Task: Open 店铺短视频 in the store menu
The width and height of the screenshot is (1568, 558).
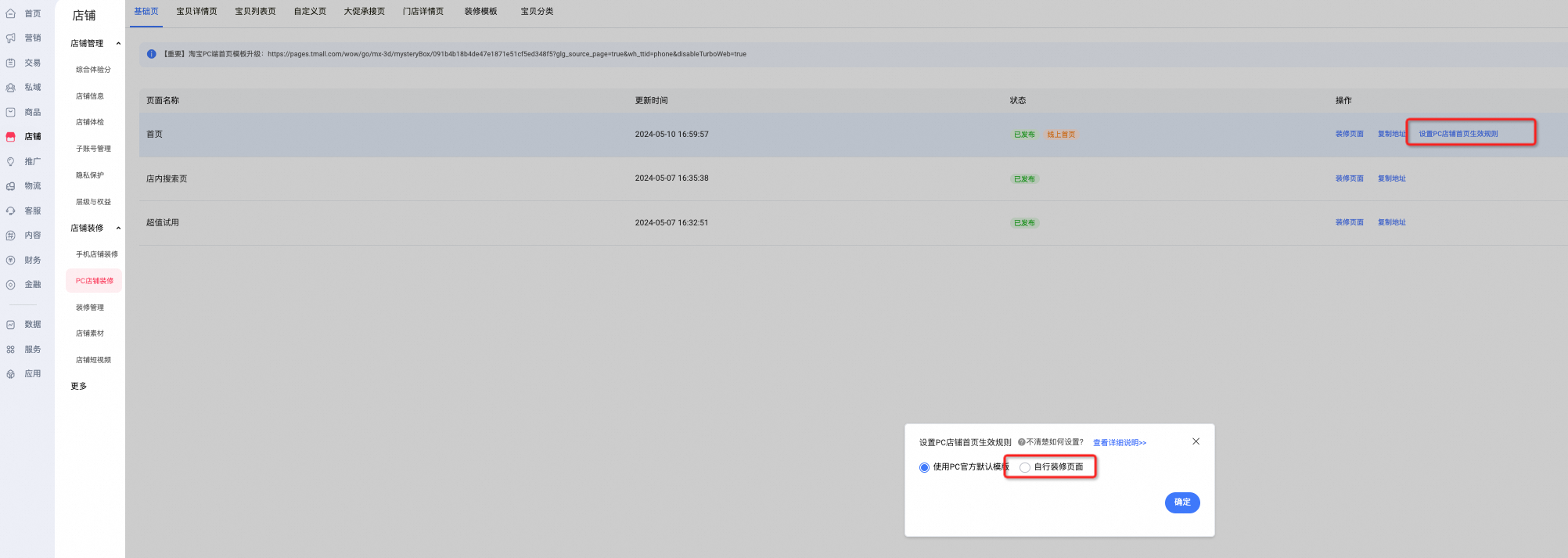Action: [x=93, y=360]
